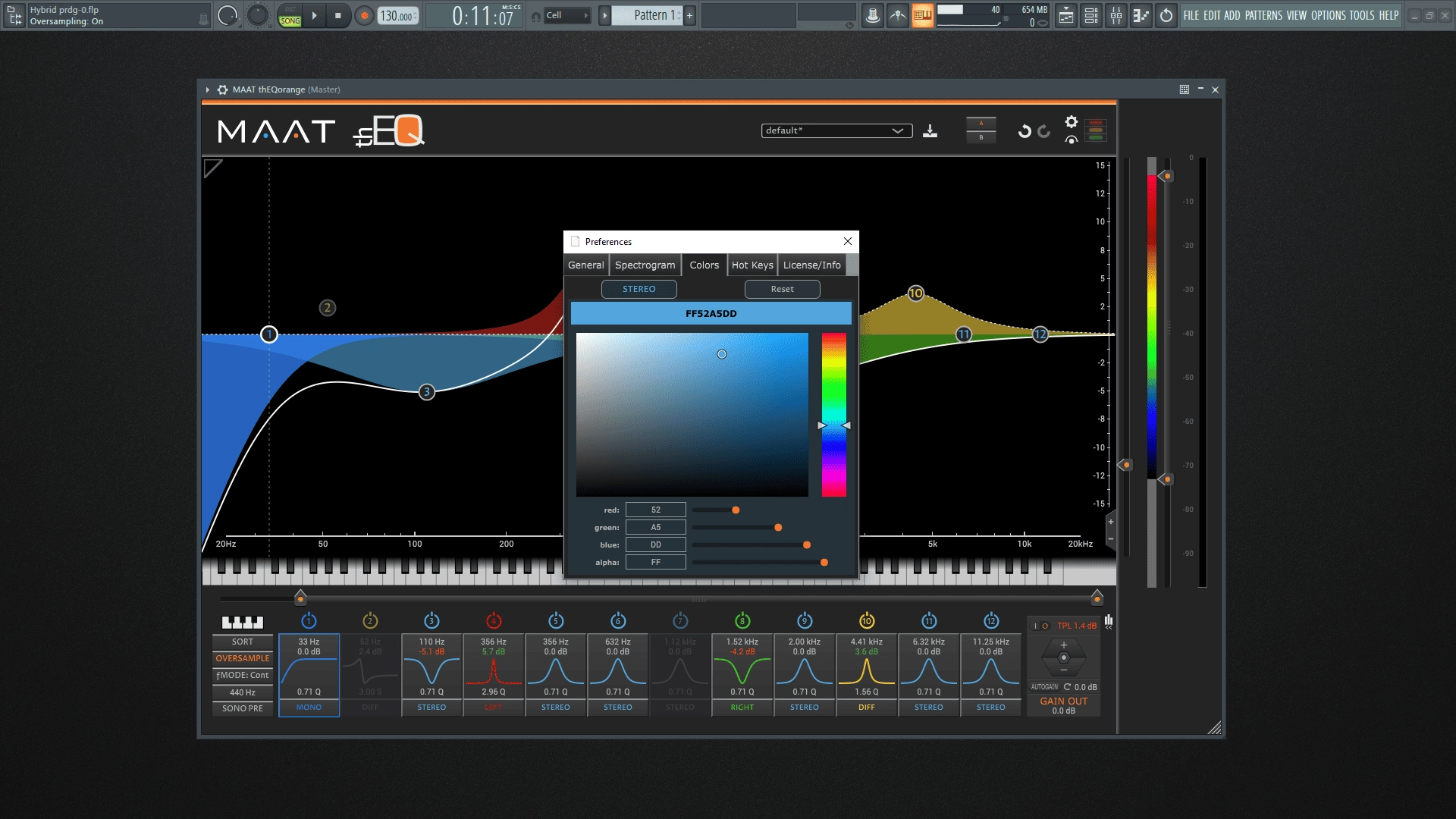Save the preset with the download-arrow icon
The width and height of the screenshot is (1456, 819).
pos(930,131)
